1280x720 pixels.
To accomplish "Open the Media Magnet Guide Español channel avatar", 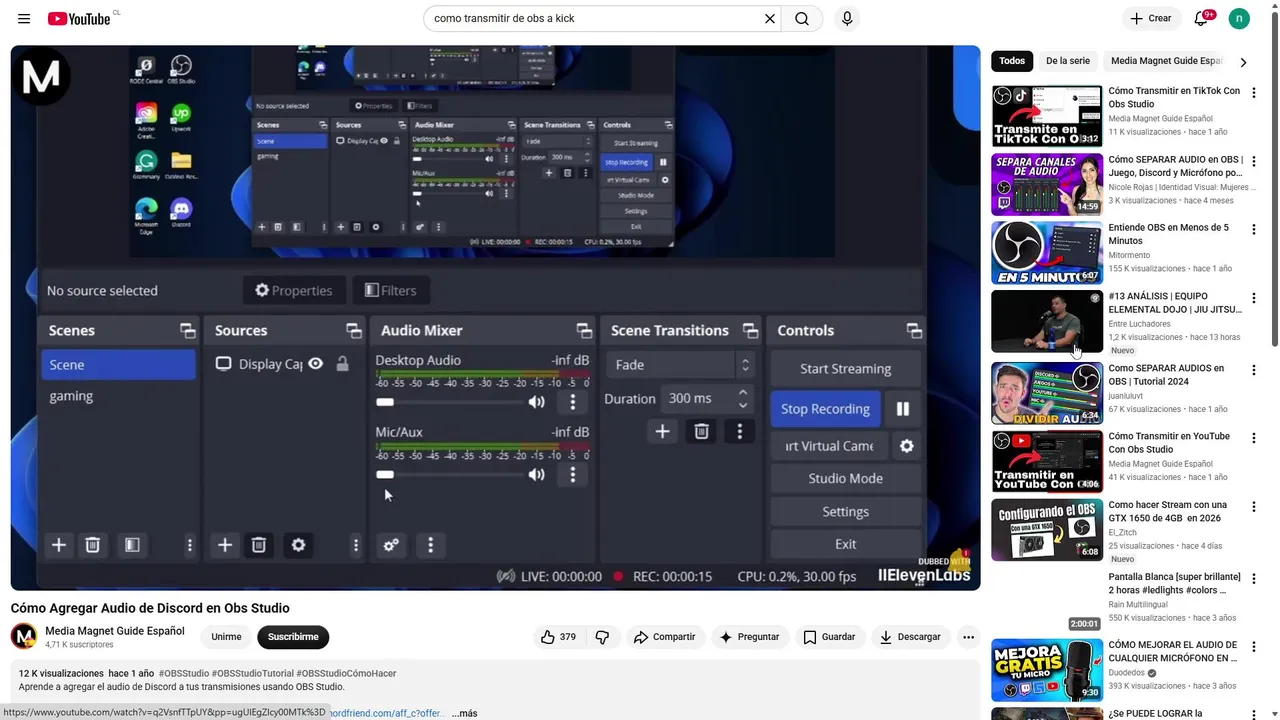I will [24, 636].
